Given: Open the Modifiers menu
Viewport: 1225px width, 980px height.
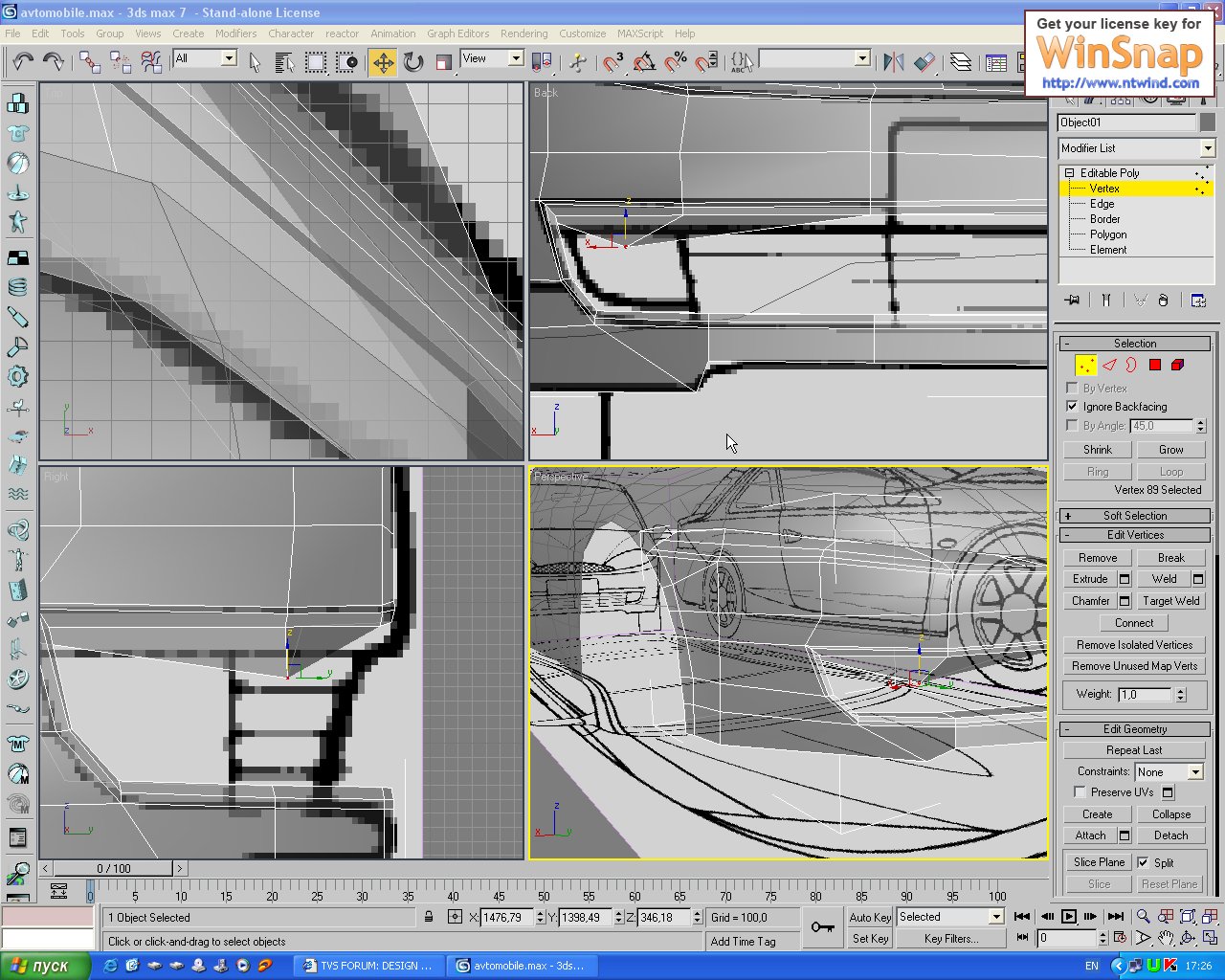Looking at the screenshot, I should tap(235, 33).
